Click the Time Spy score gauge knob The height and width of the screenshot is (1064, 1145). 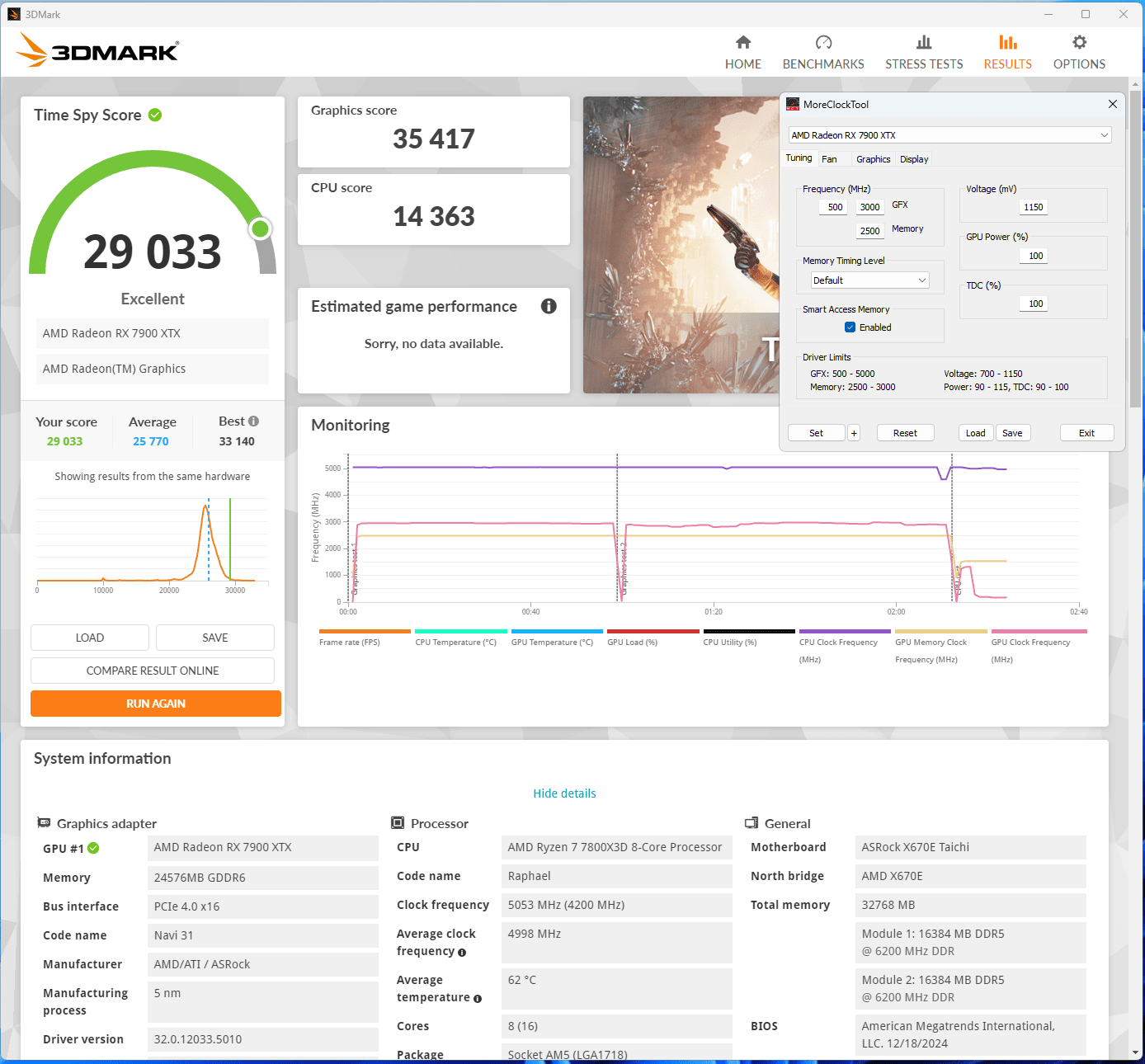261,228
